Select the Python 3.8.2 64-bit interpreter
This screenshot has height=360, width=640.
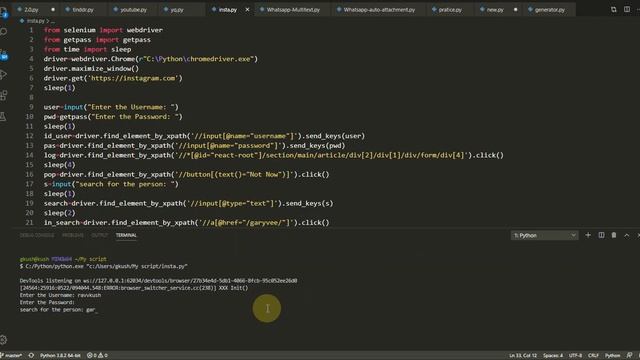pyautogui.click(x=60, y=356)
